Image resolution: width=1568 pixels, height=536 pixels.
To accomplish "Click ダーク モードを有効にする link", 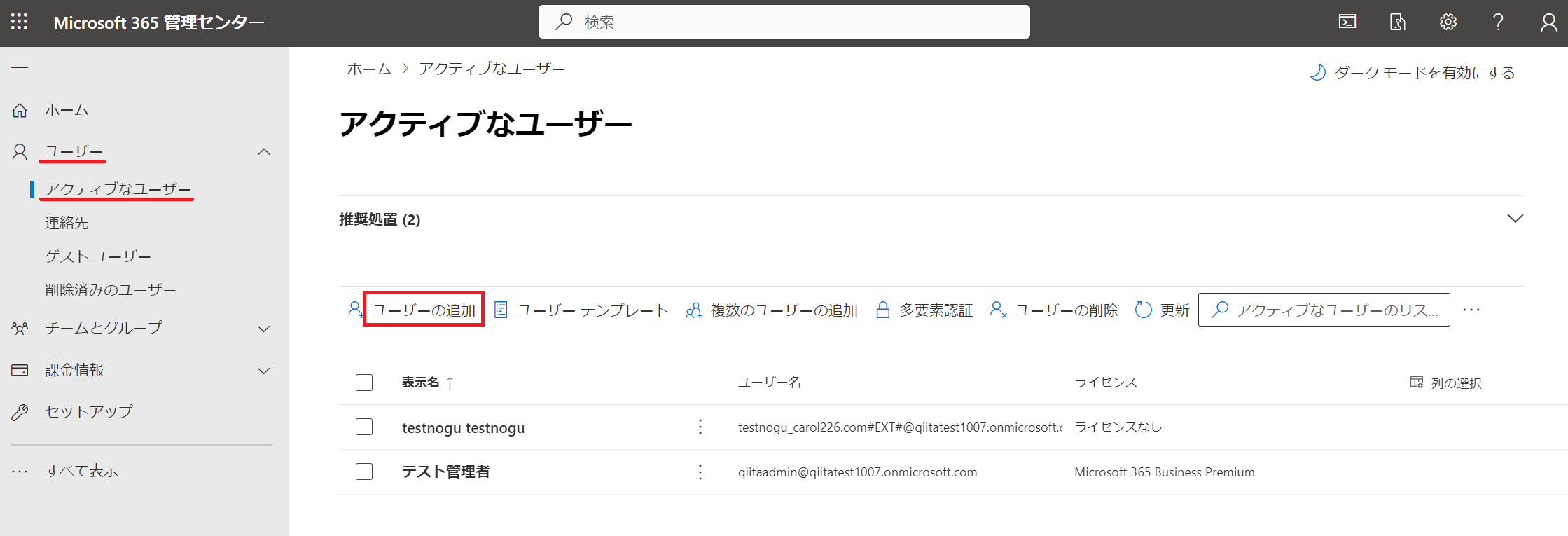I will pyautogui.click(x=1424, y=73).
